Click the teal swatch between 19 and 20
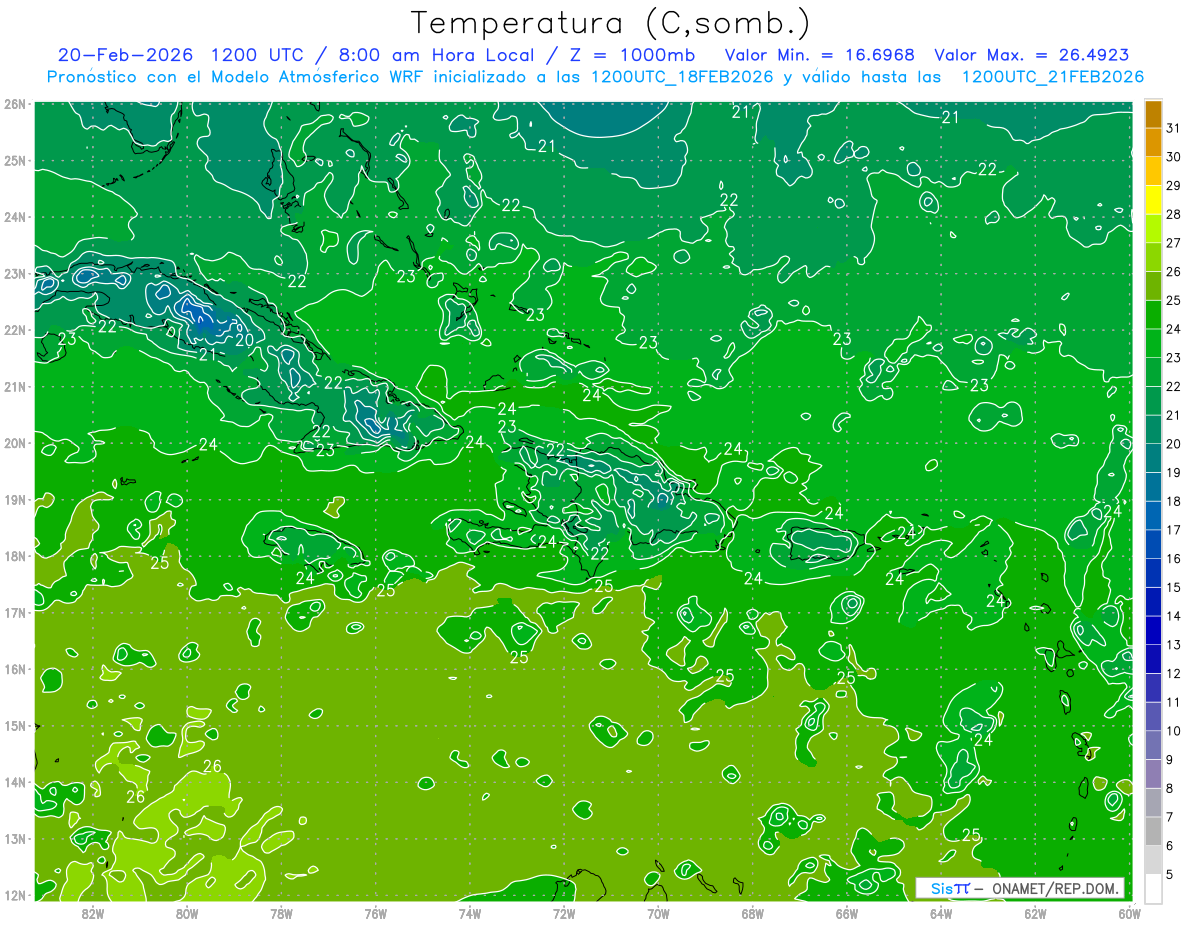1200x927 pixels. pos(1153,458)
